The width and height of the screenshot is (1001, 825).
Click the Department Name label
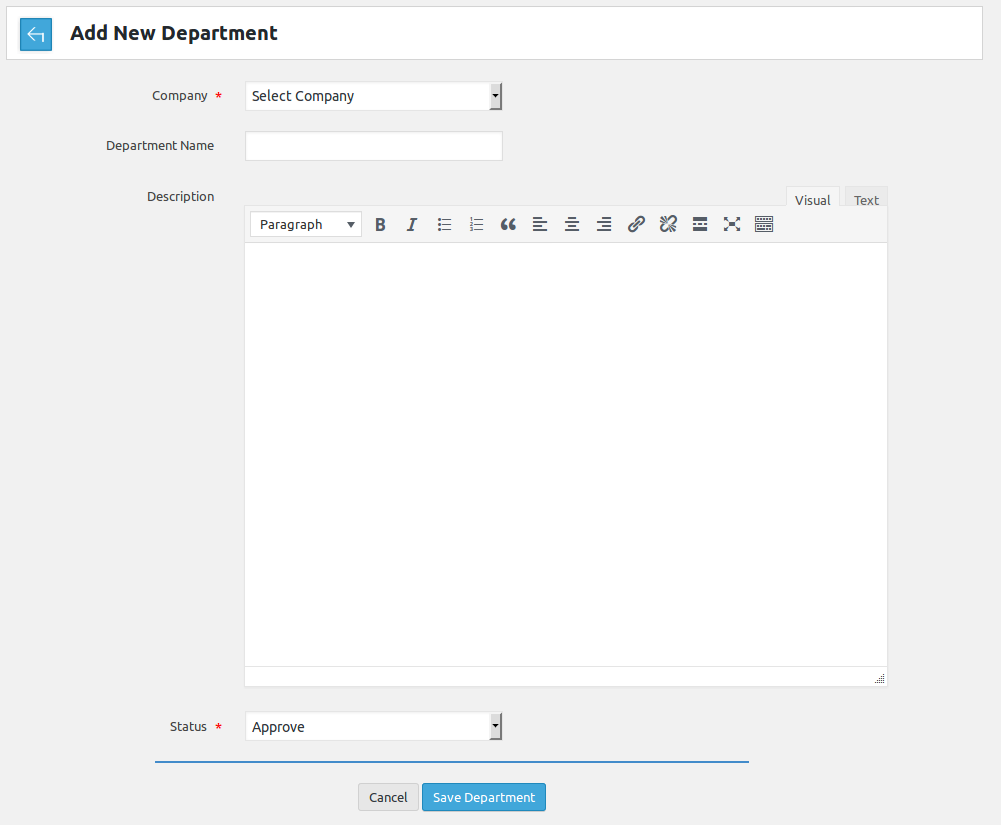[x=160, y=146]
